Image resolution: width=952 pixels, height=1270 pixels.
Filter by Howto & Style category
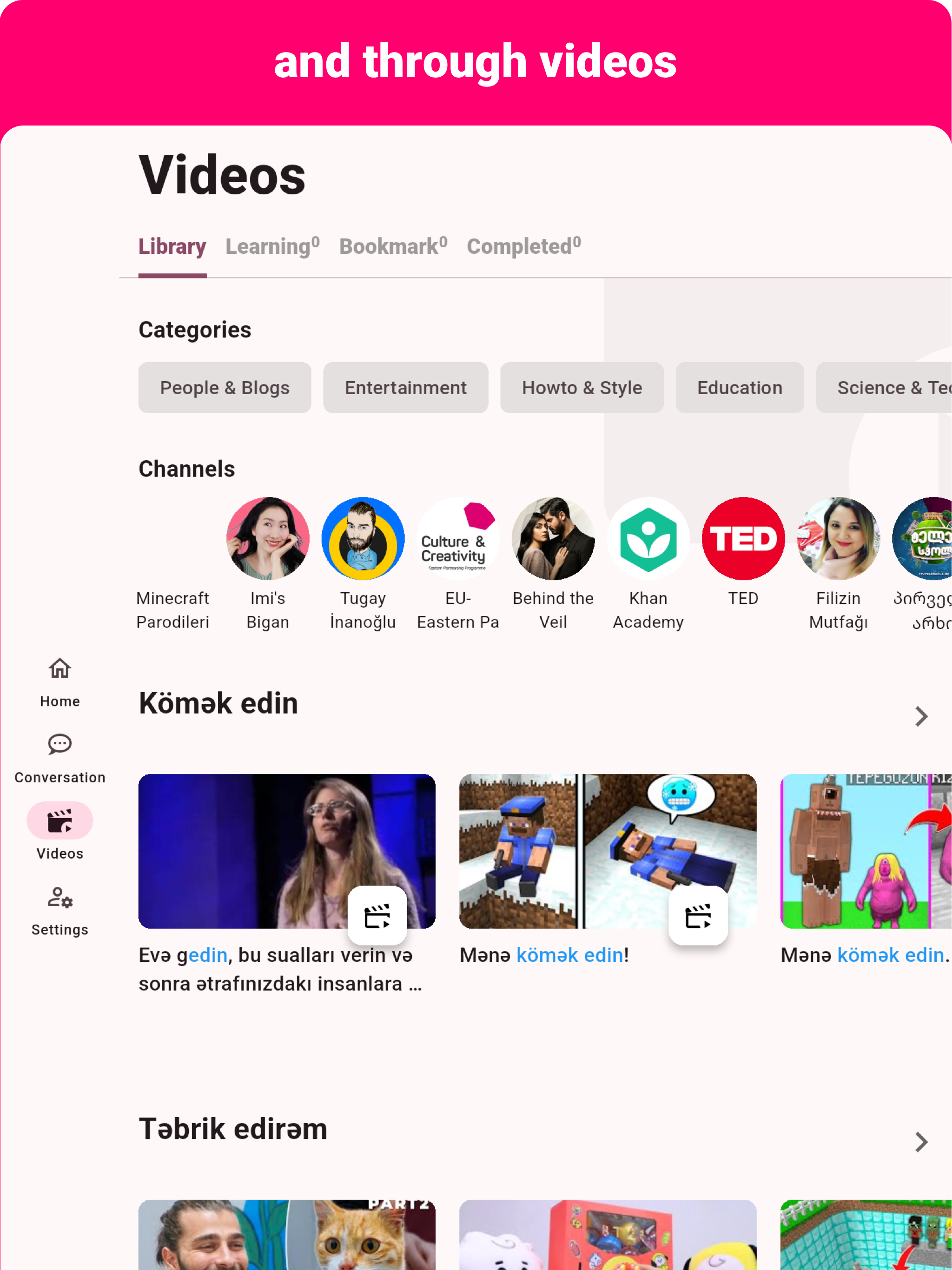pyautogui.click(x=582, y=388)
